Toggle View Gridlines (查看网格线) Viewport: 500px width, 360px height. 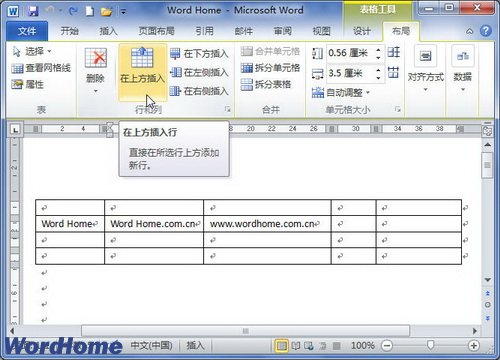point(41,68)
